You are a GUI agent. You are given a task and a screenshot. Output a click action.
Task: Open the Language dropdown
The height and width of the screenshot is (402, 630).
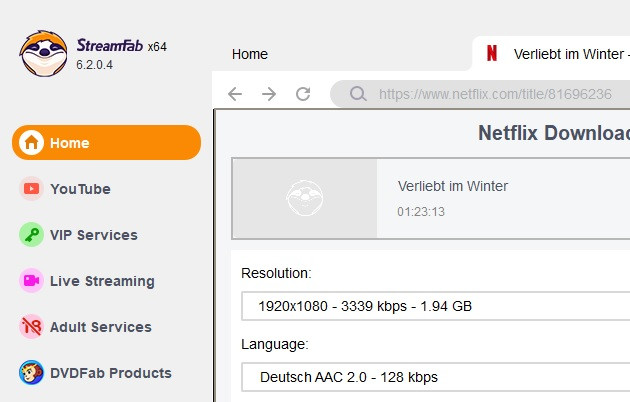[x=435, y=377]
